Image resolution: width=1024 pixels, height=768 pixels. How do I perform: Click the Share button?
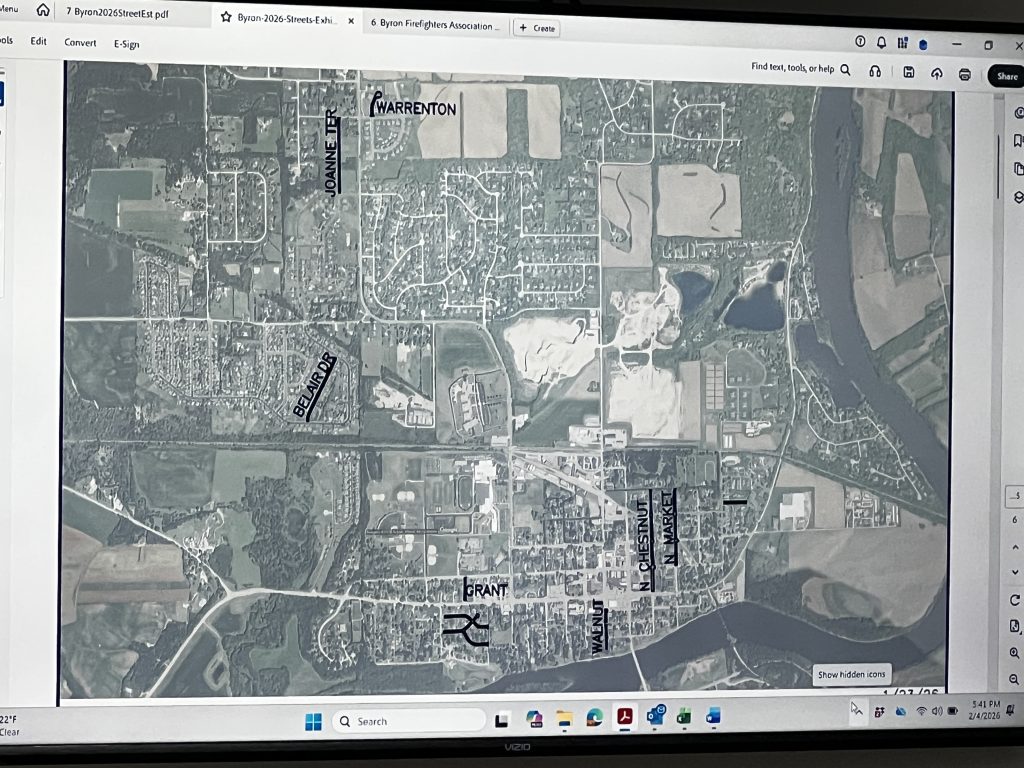pos(1005,77)
